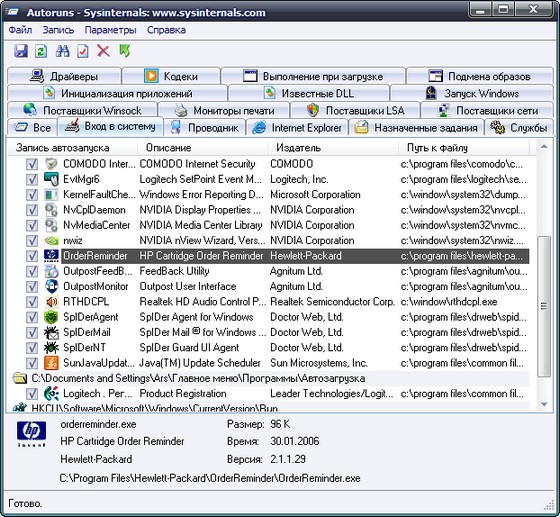Uncheck the EvtMgr6 entry checkbox
The height and width of the screenshot is (517, 560).
[32, 180]
